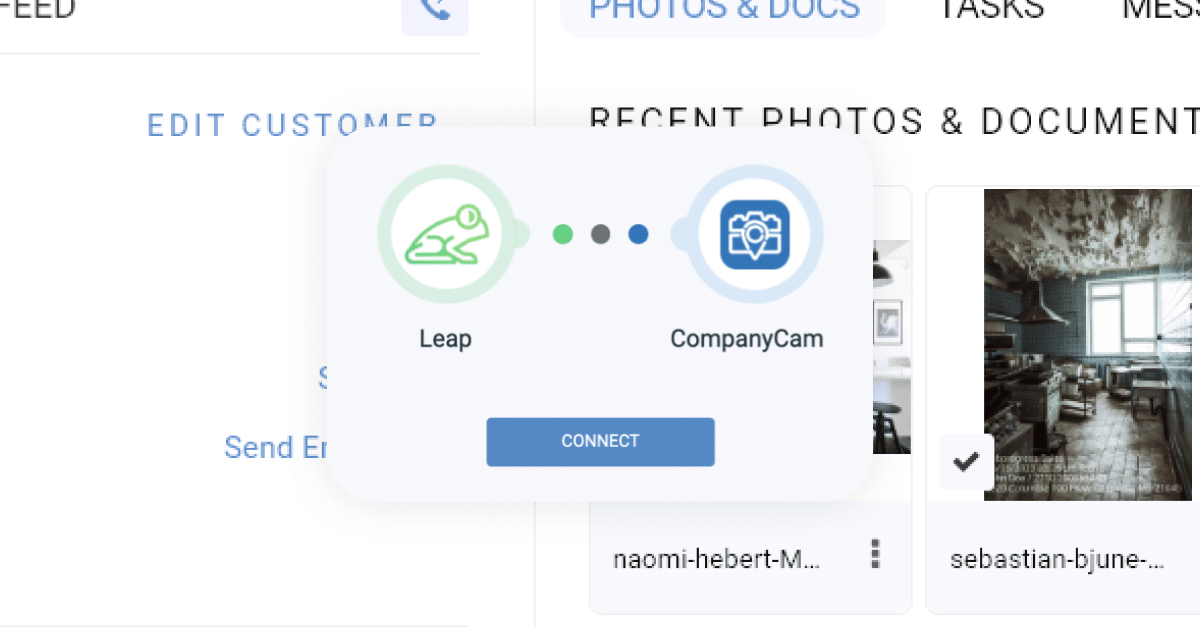Click the blue connection status dot
The width and height of the screenshot is (1200, 628).
click(x=638, y=234)
